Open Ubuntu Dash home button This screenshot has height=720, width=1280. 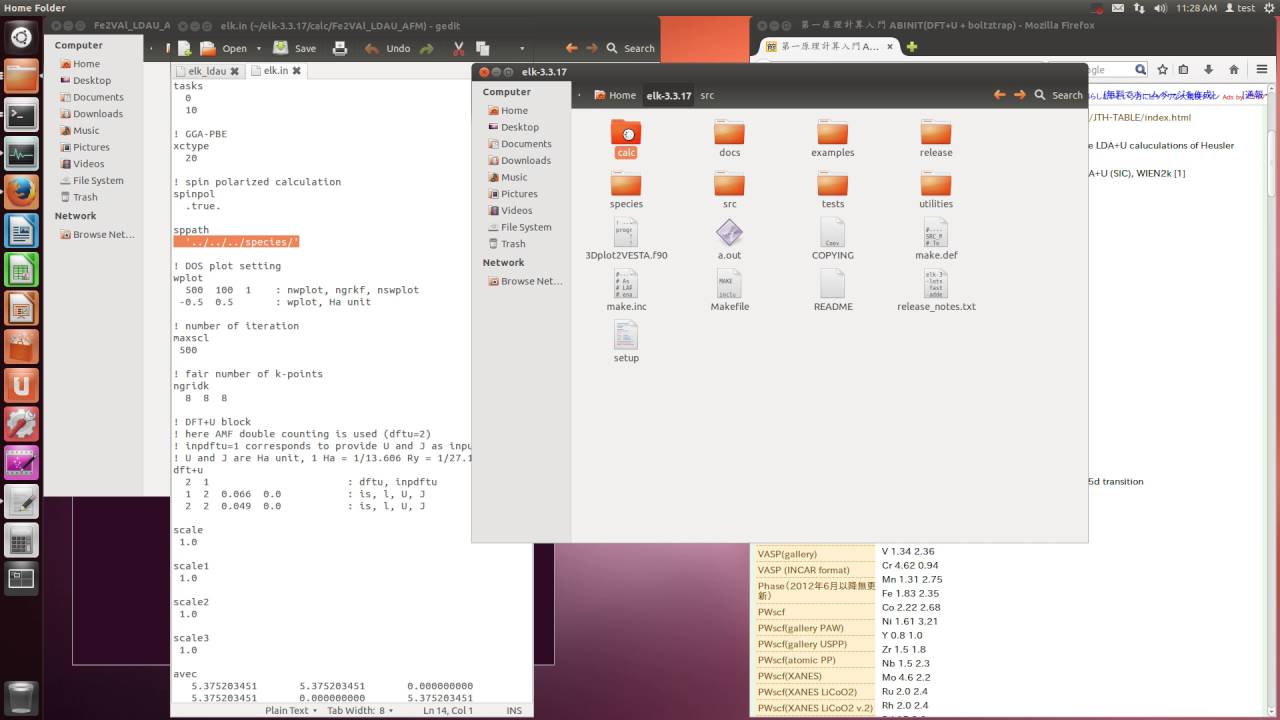[x=22, y=38]
